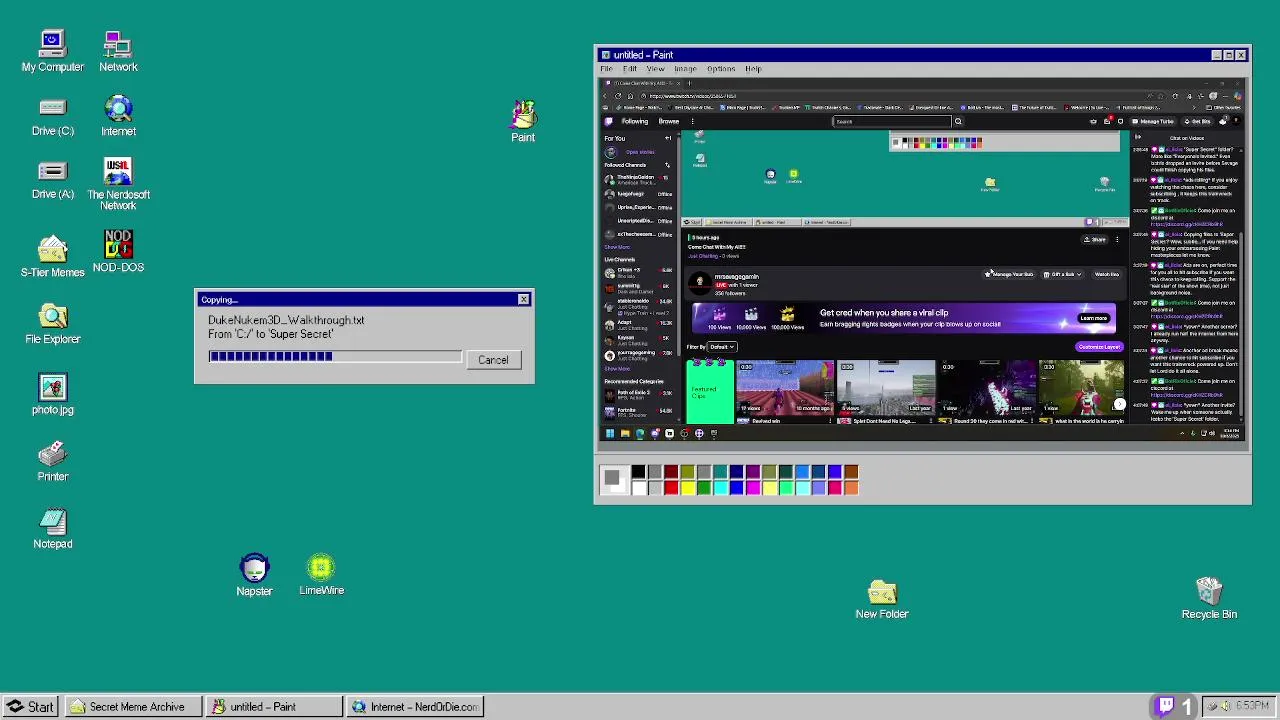Open the Network desktop icon
Screen dimensions: 1280x720
(x=118, y=50)
